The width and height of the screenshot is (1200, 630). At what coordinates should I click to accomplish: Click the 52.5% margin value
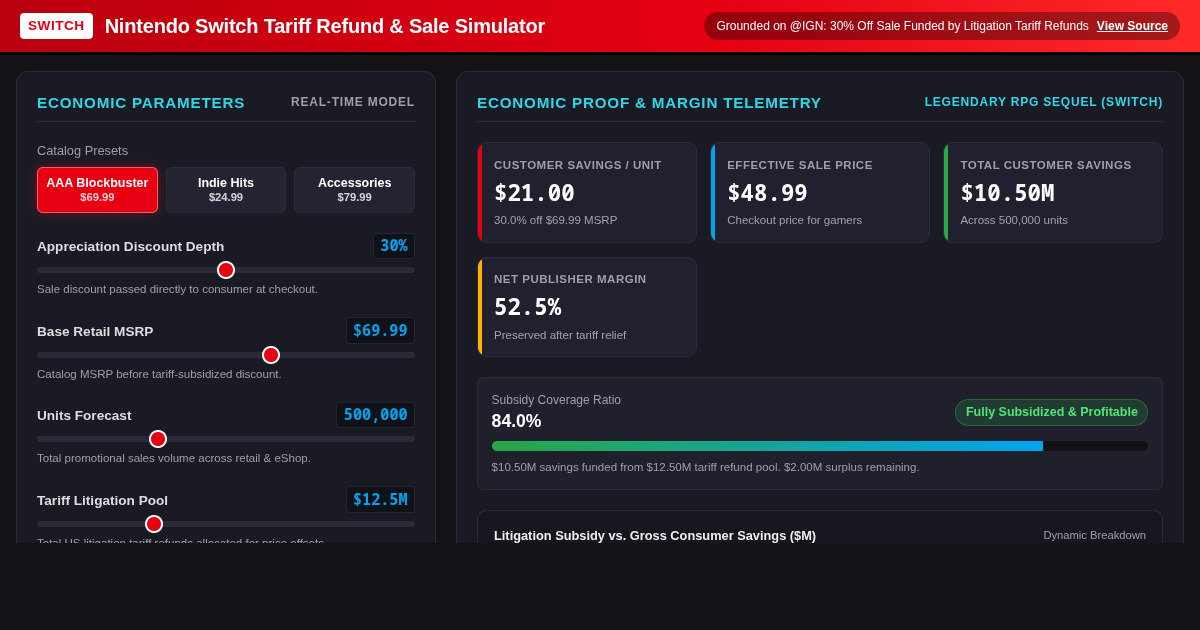528,307
